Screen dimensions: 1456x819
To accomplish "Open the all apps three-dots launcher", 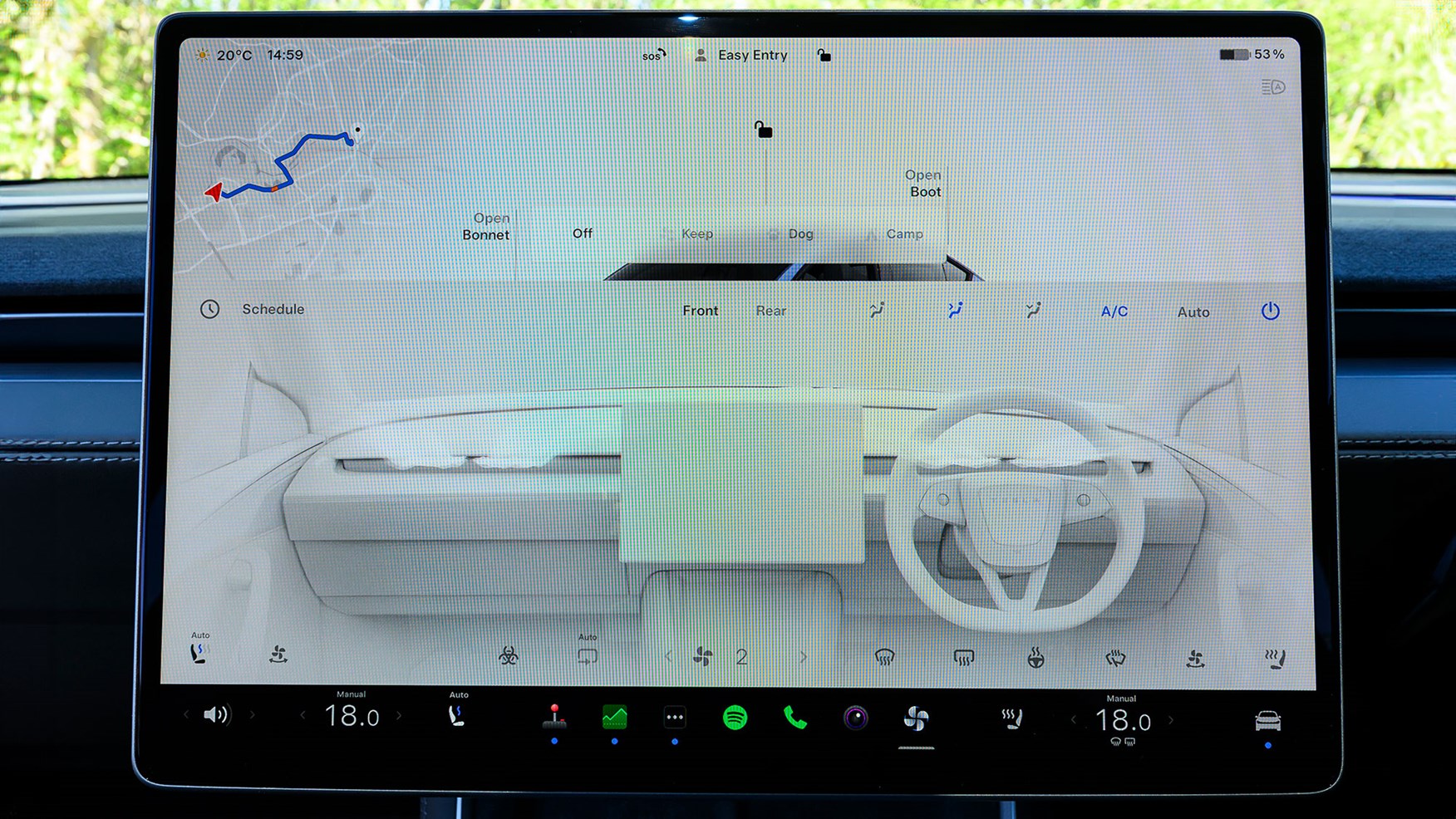I will [675, 717].
